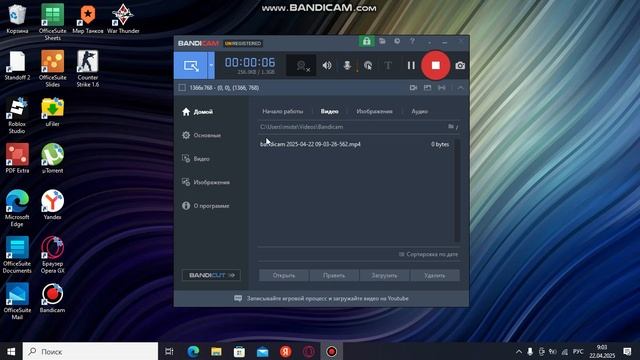Click the Загрузить button
This screenshot has height=360, width=640.
(384, 276)
